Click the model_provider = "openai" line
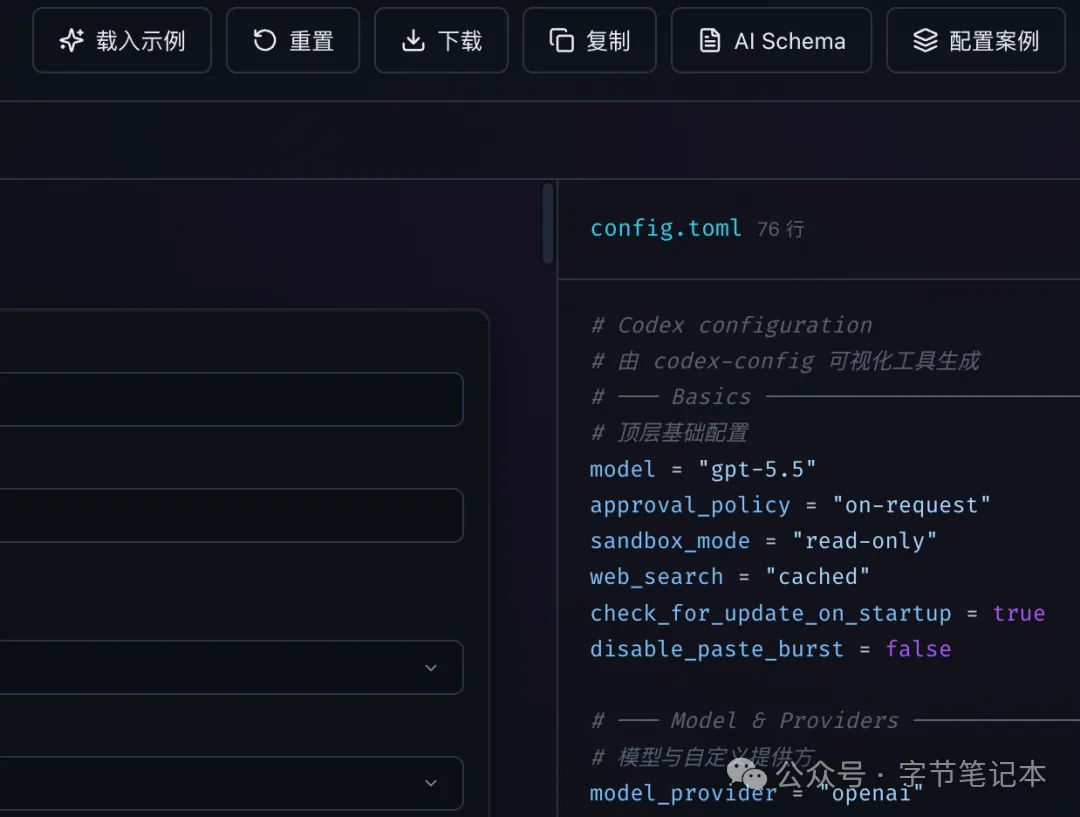 click(756, 794)
